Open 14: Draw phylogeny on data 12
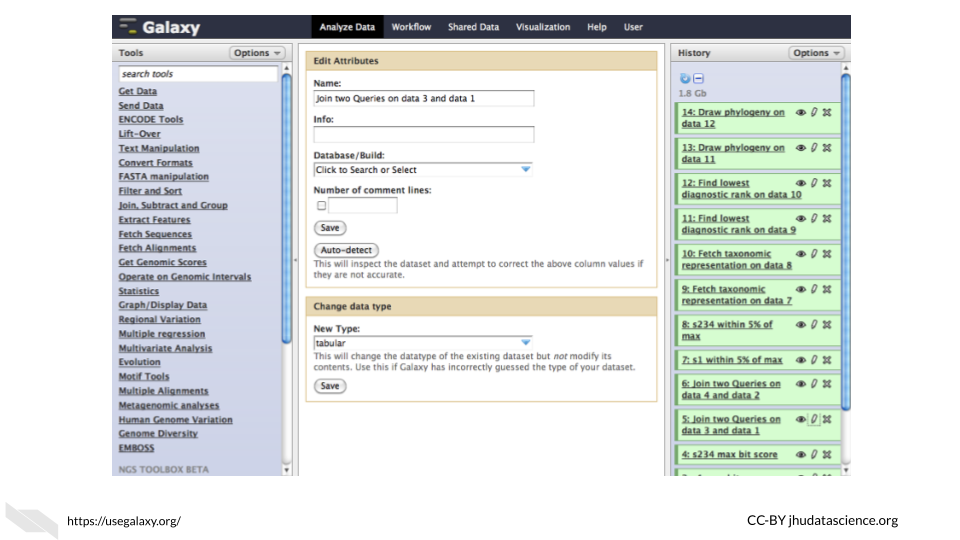The height and width of the screenshot is (540, 960). tap(733, 118)
